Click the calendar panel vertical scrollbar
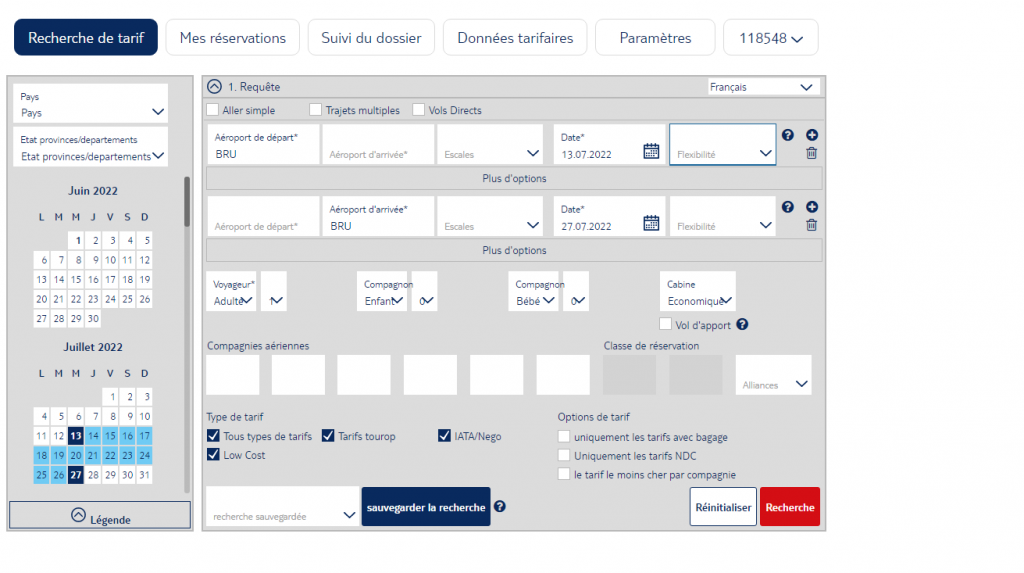 coord(187,205)
